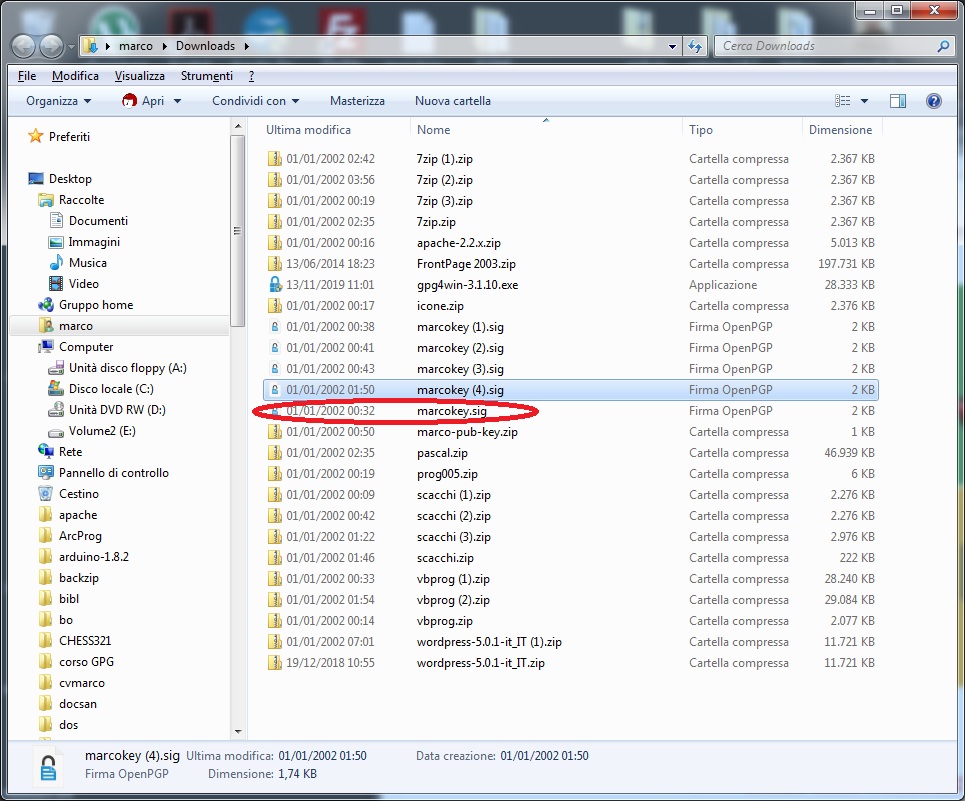Image resolution: width=965 pixels, height=801 pixels.
Task: Expand dropdown arrow next to Apri
Action: click(177, 101)
